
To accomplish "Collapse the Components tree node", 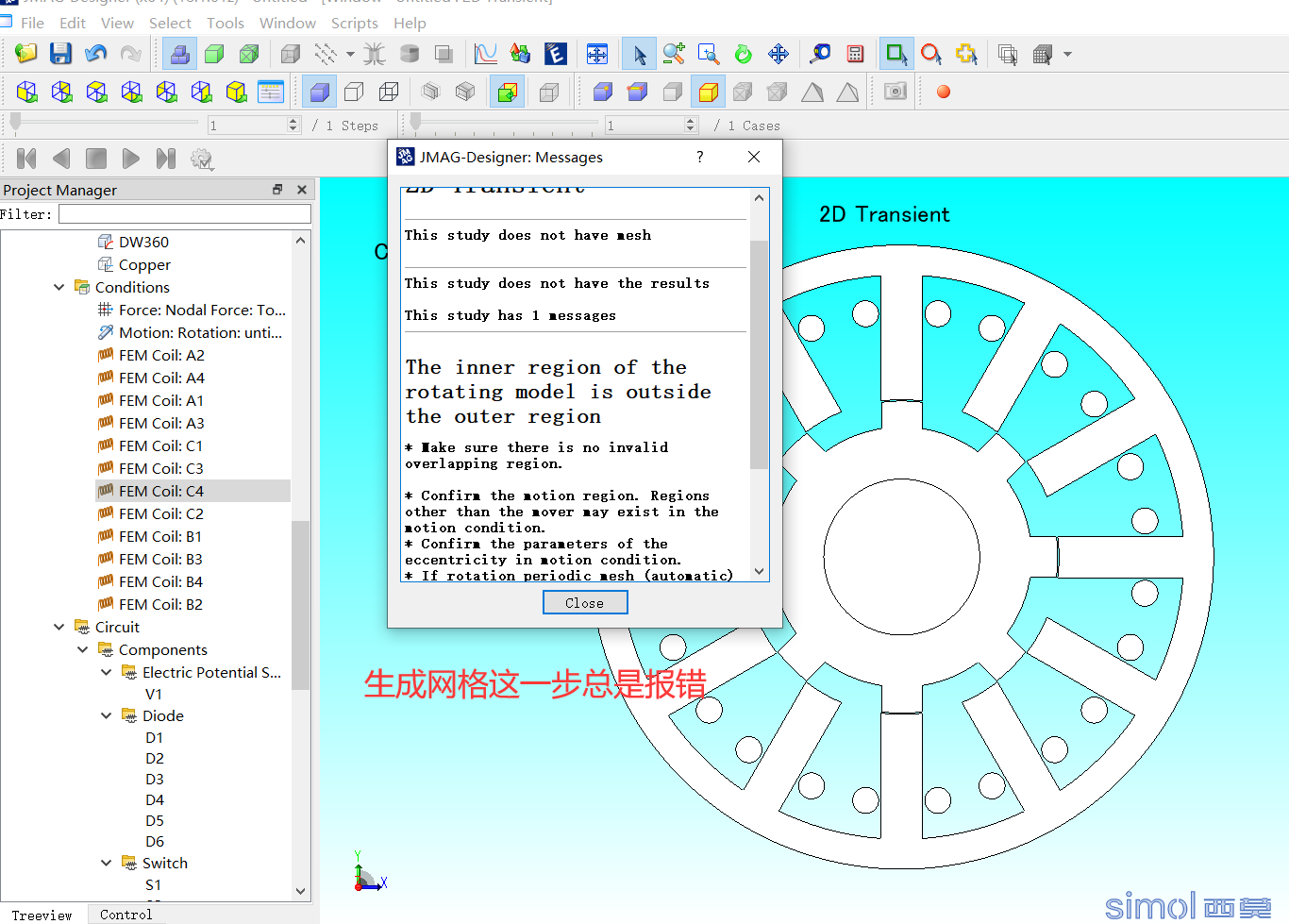I will tap(83, 649).
